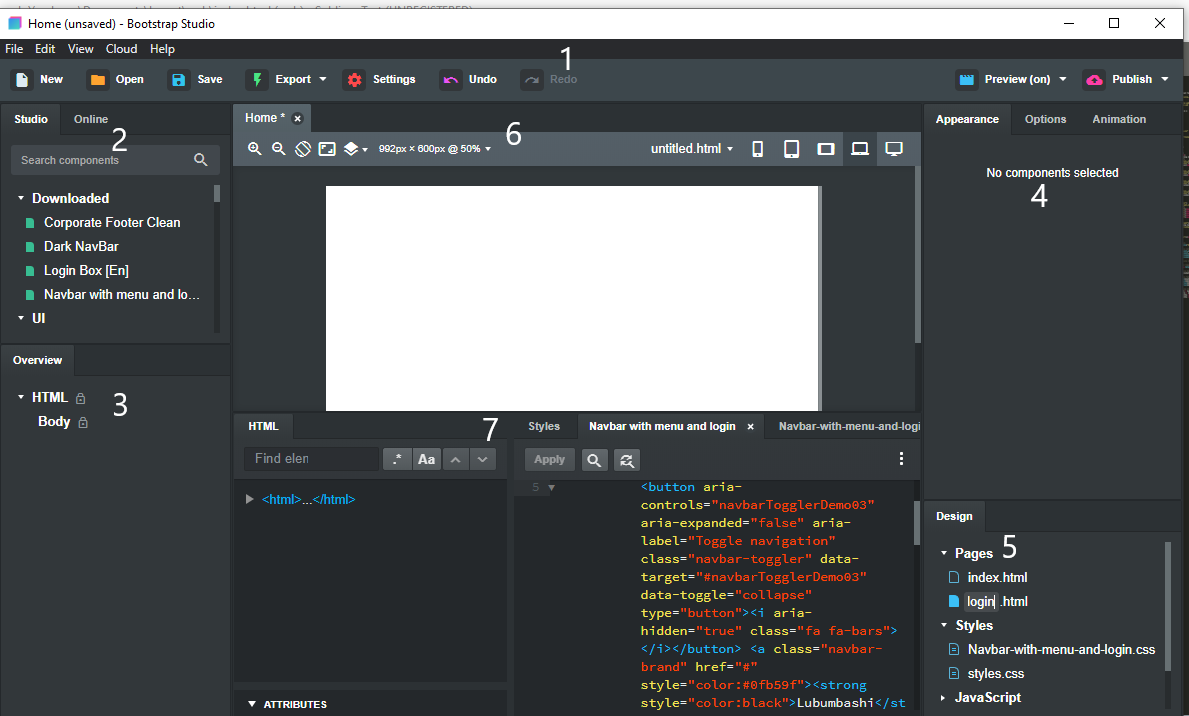Switch to the phone device preview size
This screenshot has height=716, width=1189.
(758, 149)
